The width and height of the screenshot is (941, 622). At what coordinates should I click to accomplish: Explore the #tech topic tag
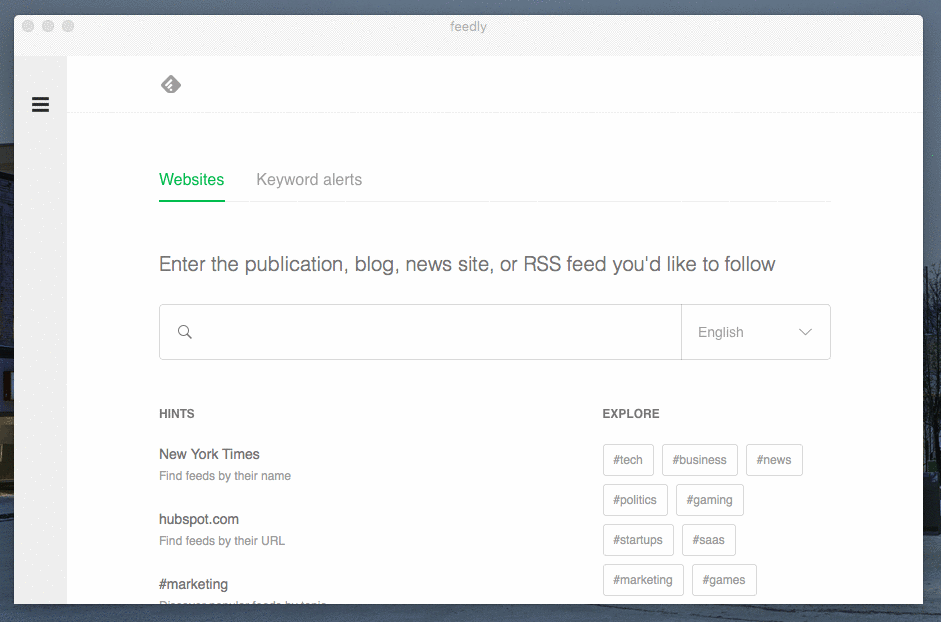(x=628, y=460)
